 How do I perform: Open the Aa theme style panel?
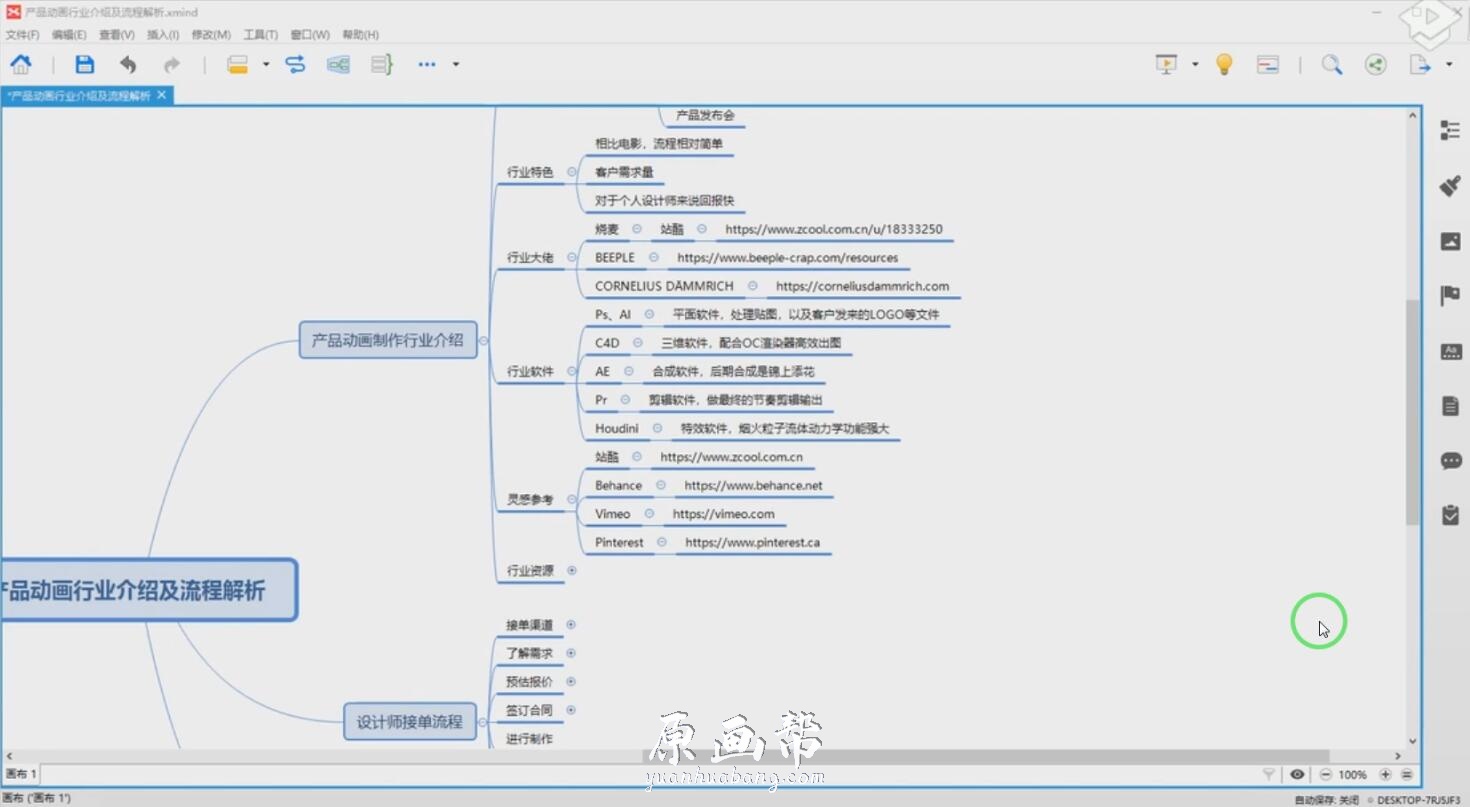pos(1450,351)
